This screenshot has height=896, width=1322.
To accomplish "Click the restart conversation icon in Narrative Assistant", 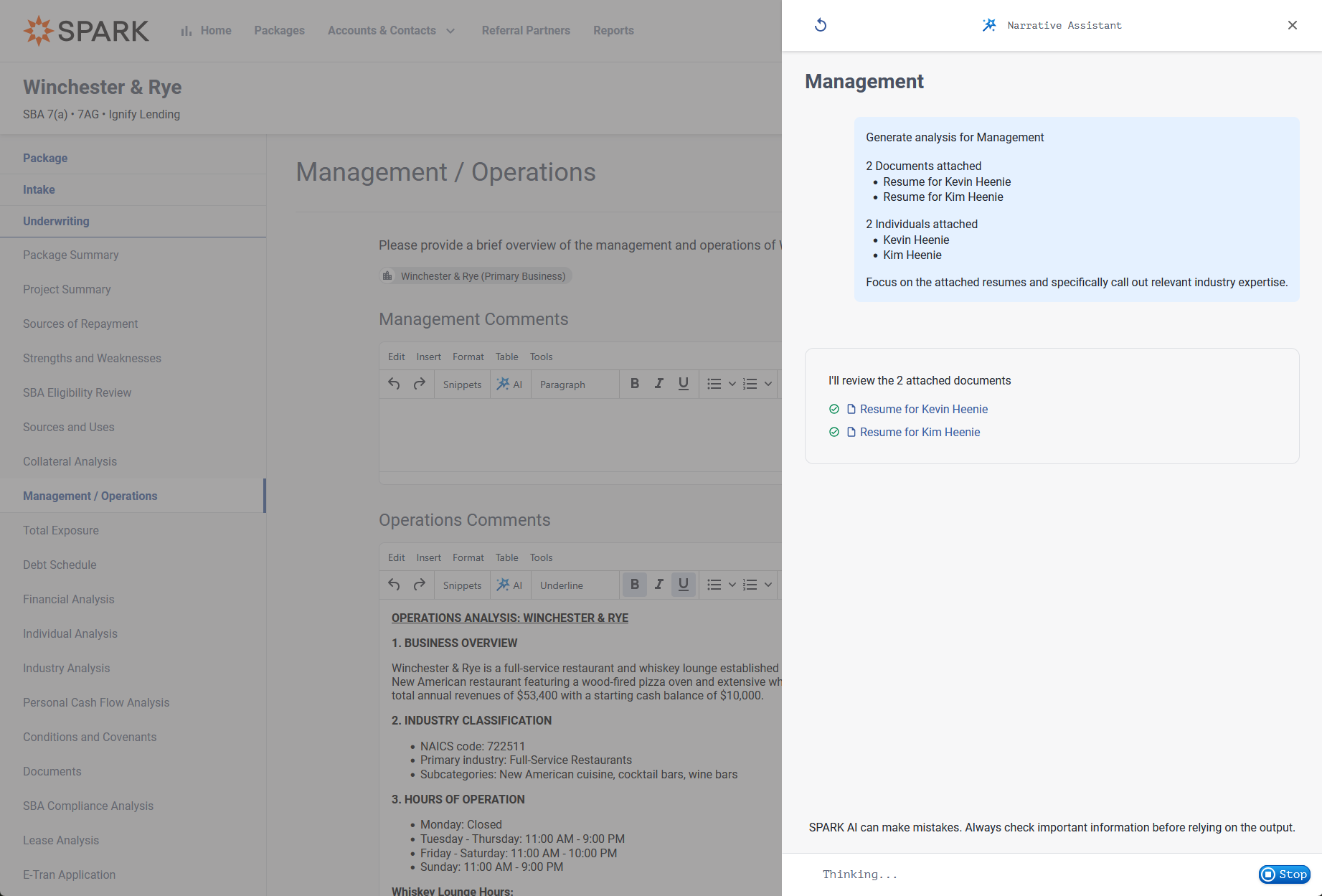I will tap(821, 25).
